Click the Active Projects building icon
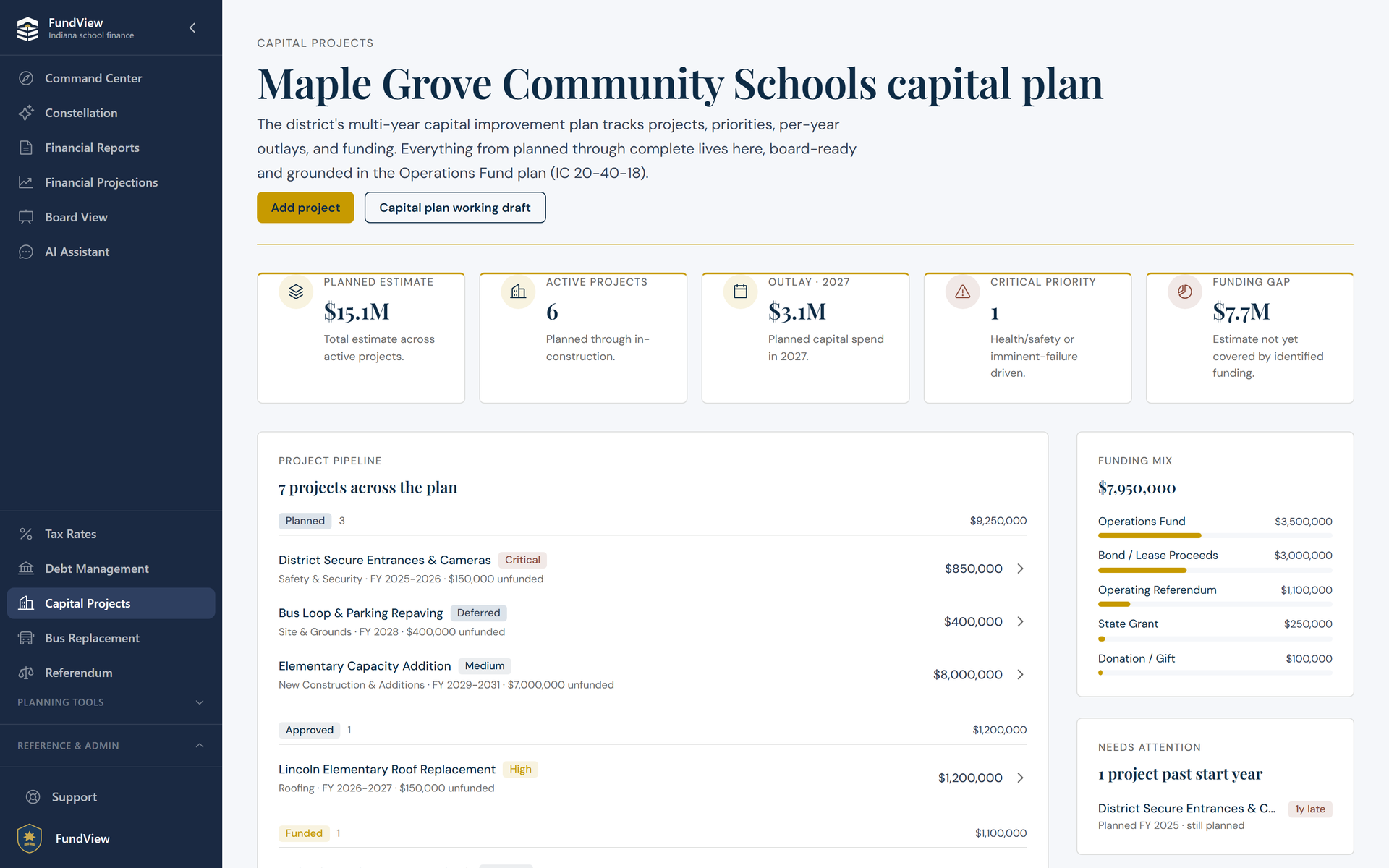This screenshot has height=868, width=1389. [518, 292]
